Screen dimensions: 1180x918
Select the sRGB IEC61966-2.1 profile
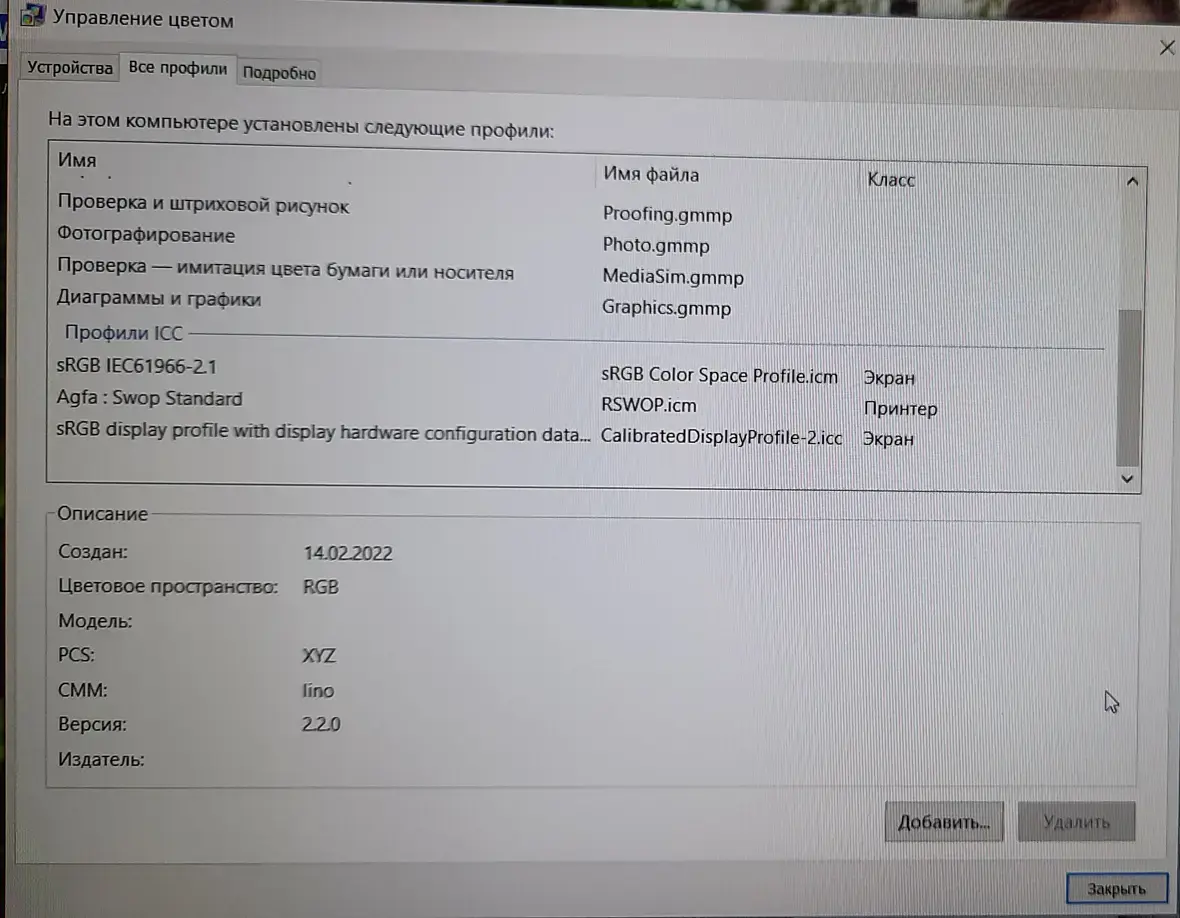pos(136,366)
